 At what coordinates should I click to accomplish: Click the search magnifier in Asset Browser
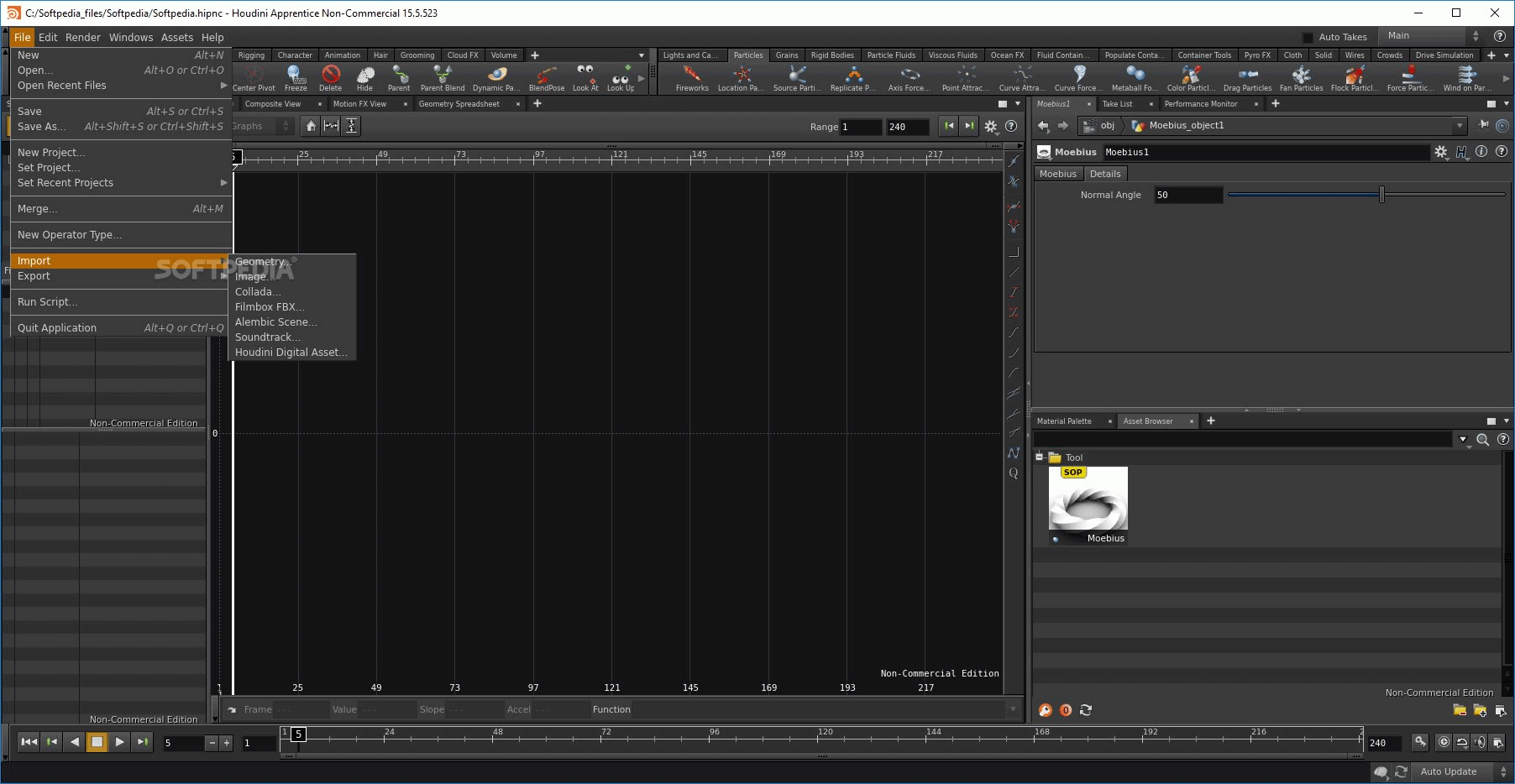click(1483, 439)
